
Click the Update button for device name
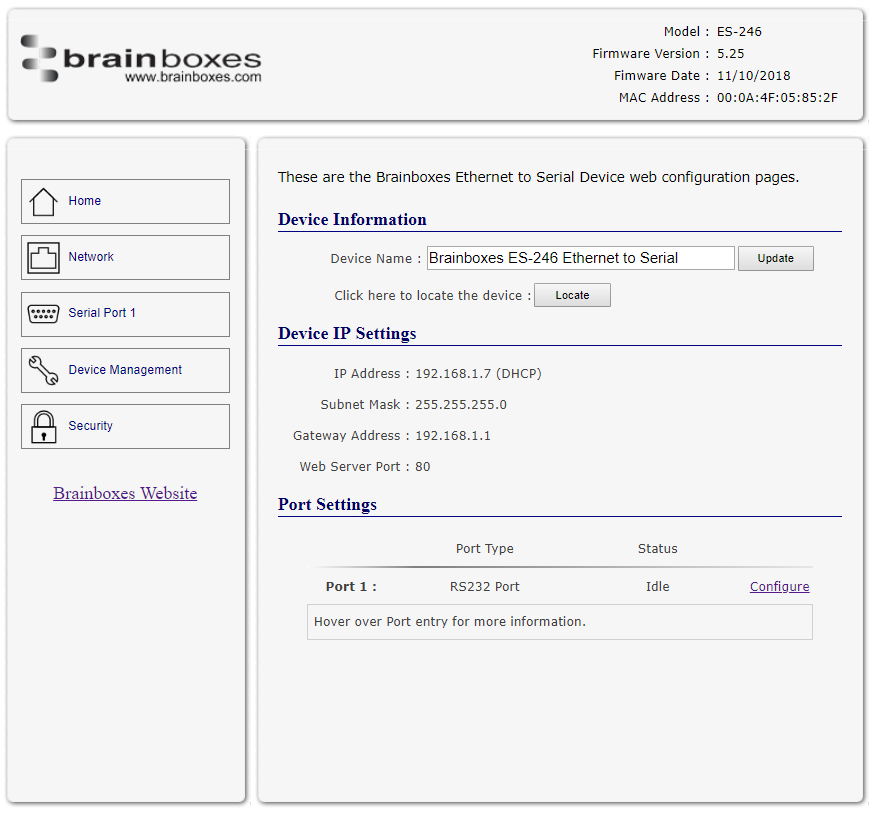pyautogui.click(x=775, y=258)
